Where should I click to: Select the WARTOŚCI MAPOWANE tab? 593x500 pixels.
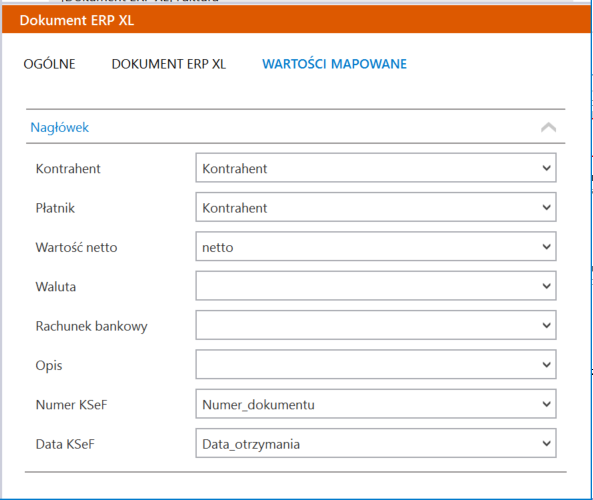click(334, 64)
